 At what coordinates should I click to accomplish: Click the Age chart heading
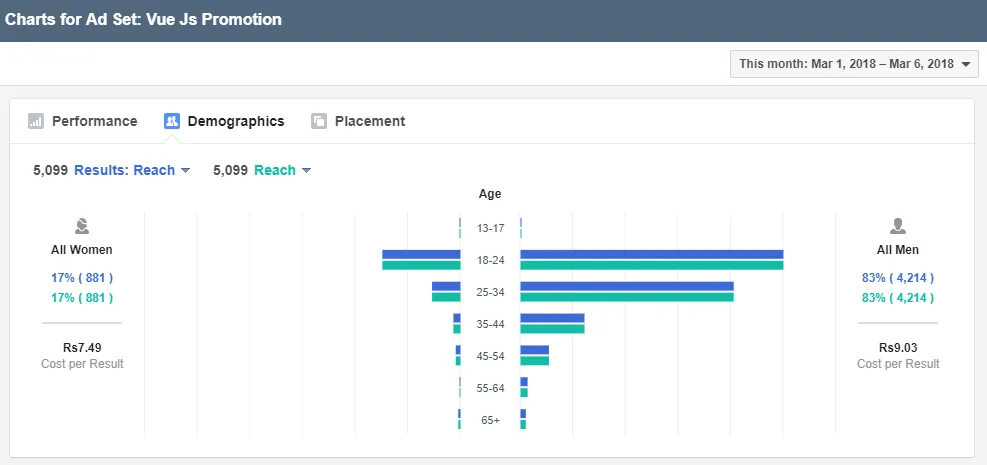point(490,194)
